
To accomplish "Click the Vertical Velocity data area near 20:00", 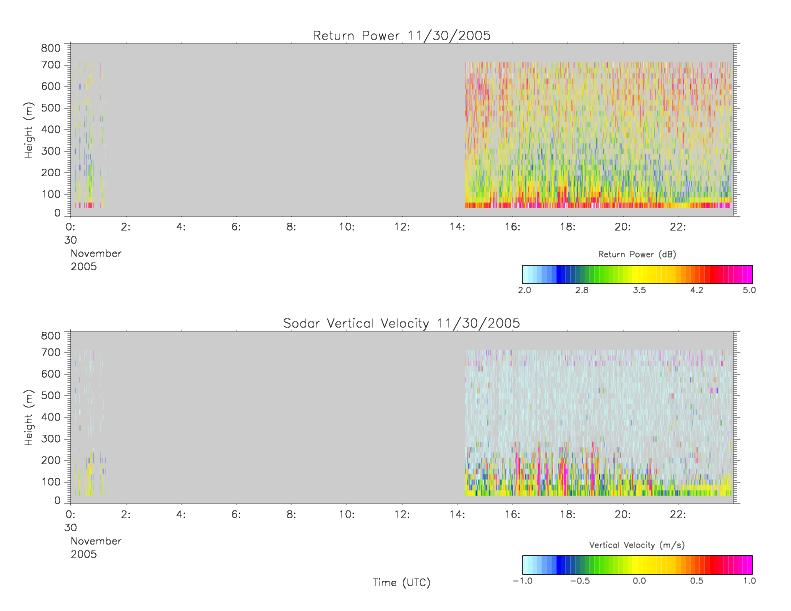I will click(623, 423).
